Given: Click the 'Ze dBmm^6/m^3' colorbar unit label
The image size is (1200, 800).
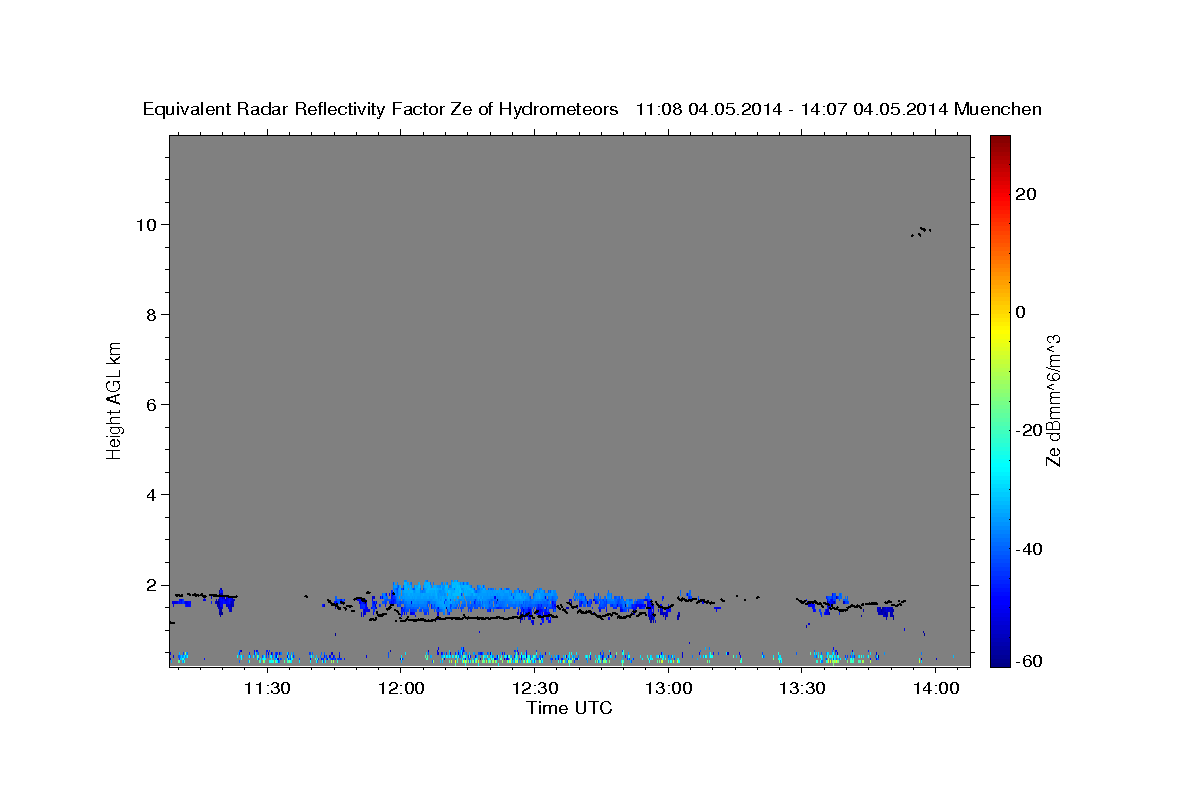Looking at the screenshot, I should (x=1053, y=400).
